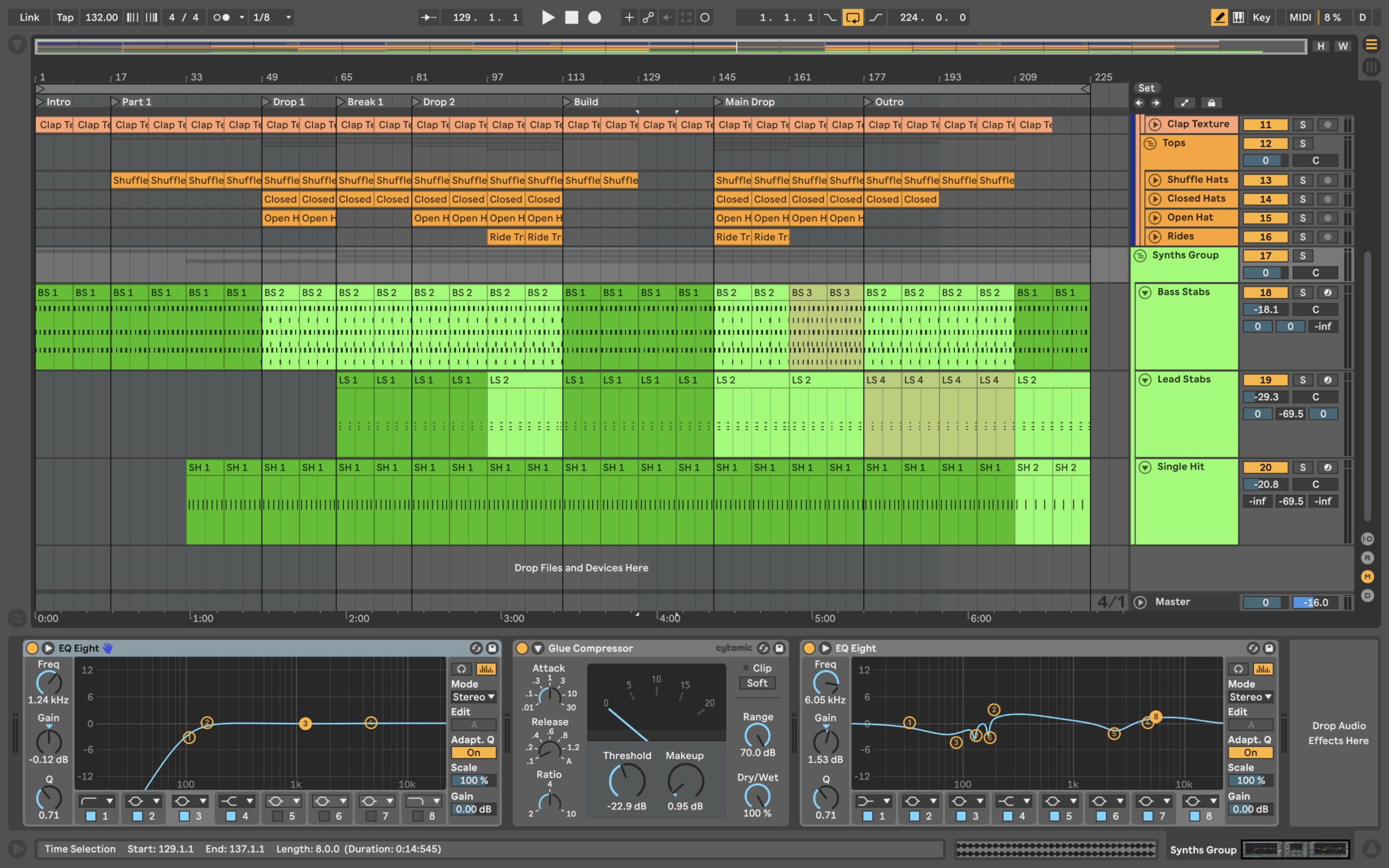Click the lock envelopes icon
1389x868 pixels.
(x=1211, y=103)
